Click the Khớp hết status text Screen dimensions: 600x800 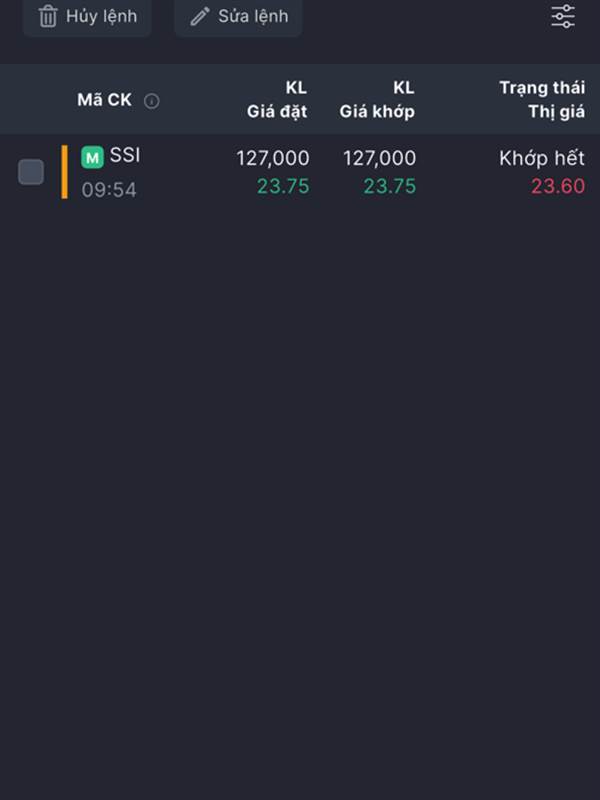(x=542, y=158)
